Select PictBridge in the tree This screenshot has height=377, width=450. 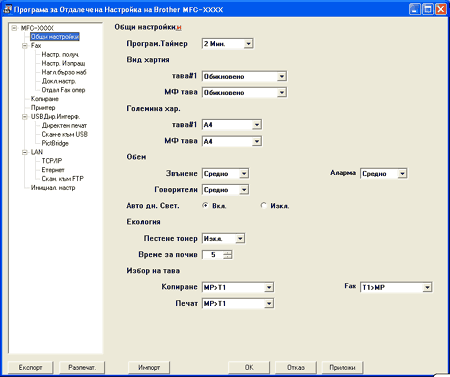55,143
